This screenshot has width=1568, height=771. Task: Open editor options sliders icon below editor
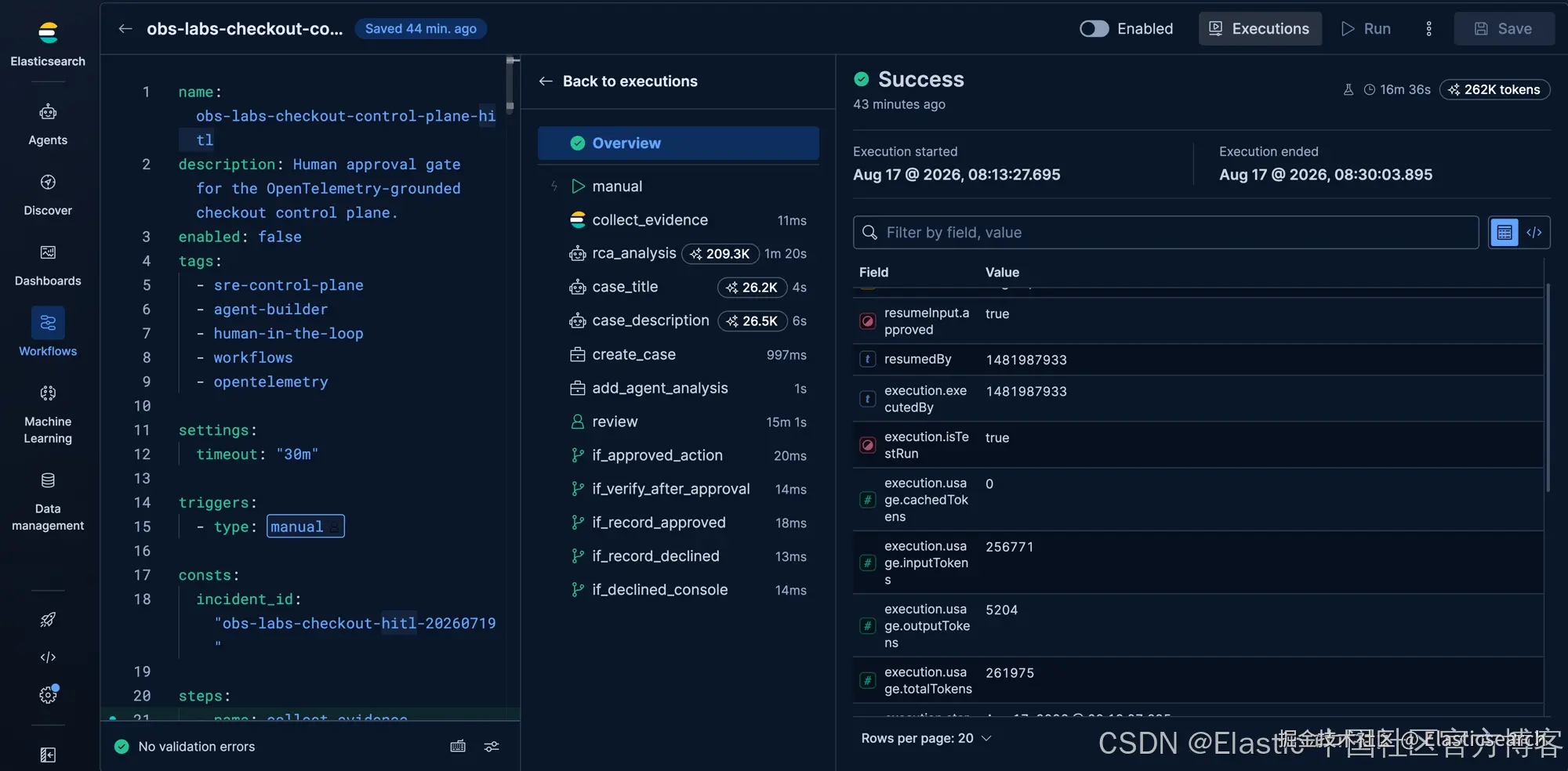[492, 747]
